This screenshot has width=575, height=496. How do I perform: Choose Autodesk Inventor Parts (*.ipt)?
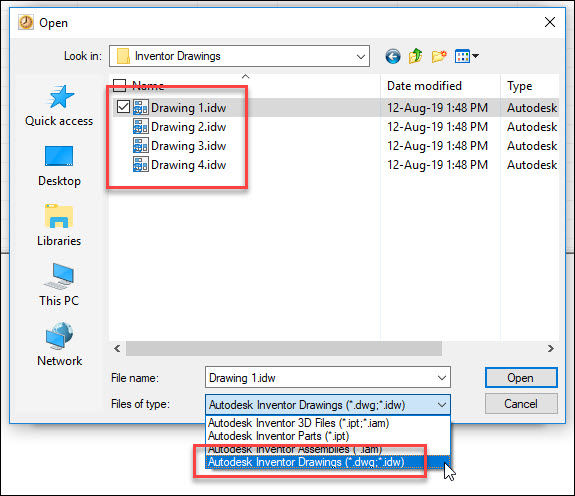click(x=327, y=436)
